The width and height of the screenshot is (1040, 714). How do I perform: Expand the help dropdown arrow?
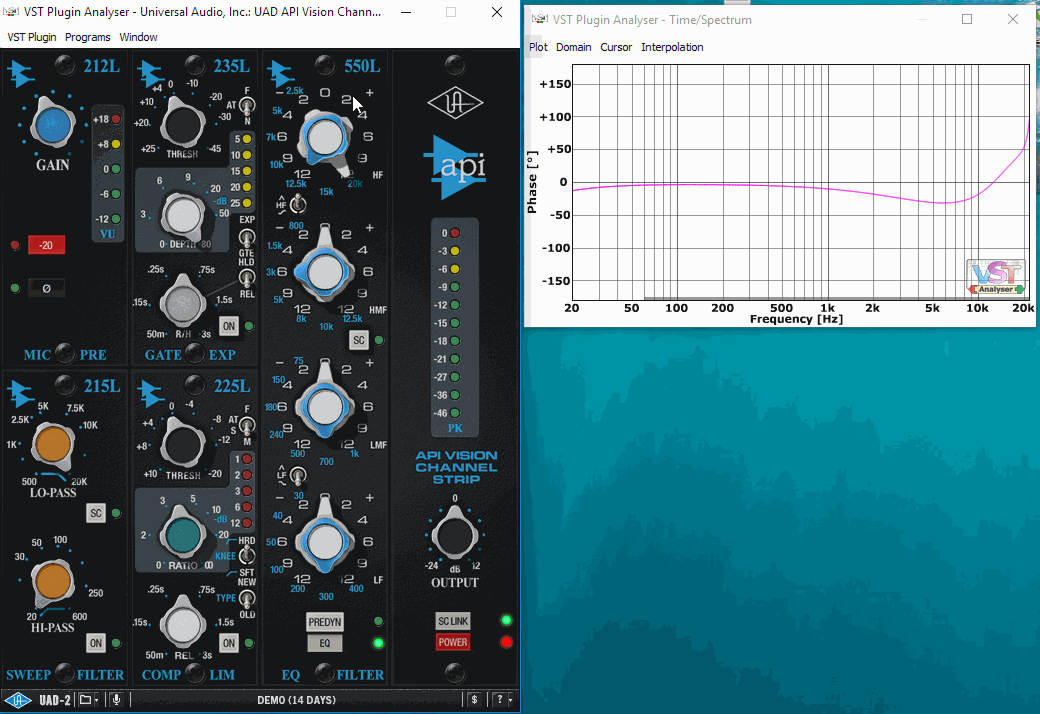pos(510,700)
